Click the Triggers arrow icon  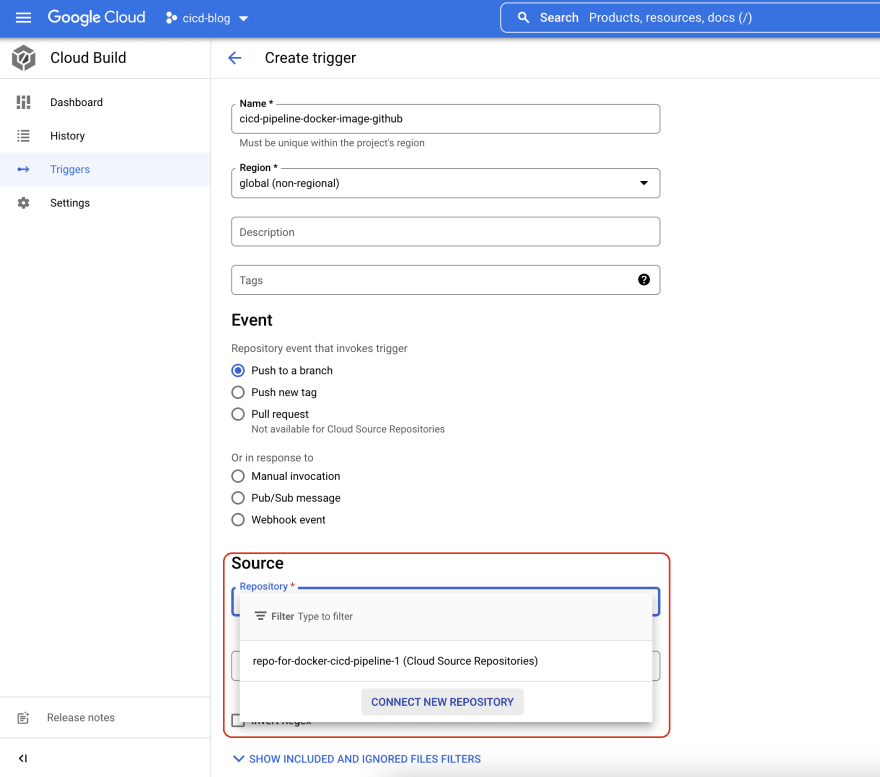click(23, 169)
